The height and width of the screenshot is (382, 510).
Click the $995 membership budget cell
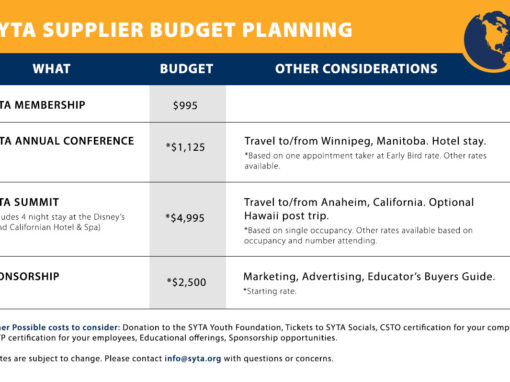click(185, 105)
